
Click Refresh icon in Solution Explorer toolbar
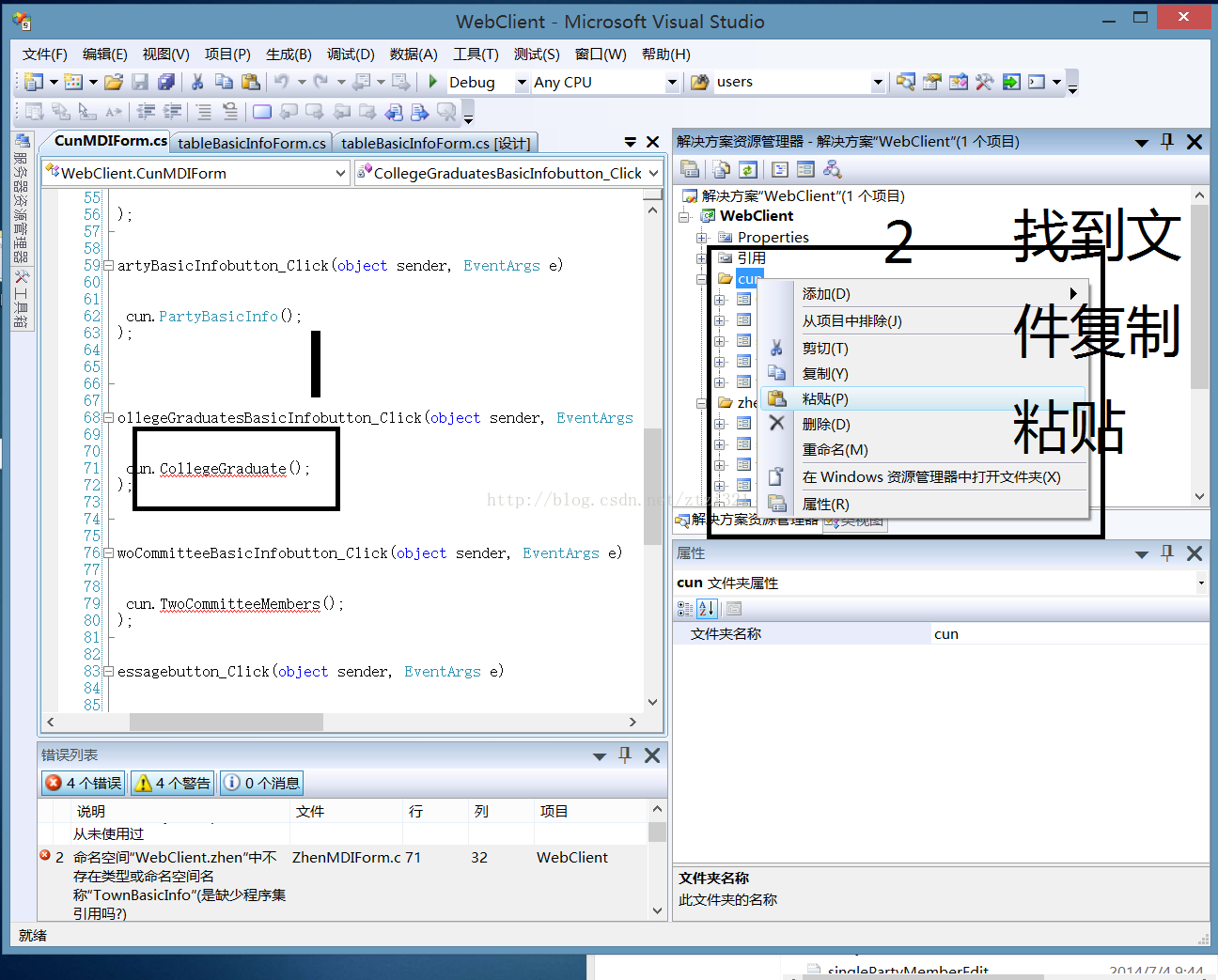pyautogui.click(x=748, y=169)
